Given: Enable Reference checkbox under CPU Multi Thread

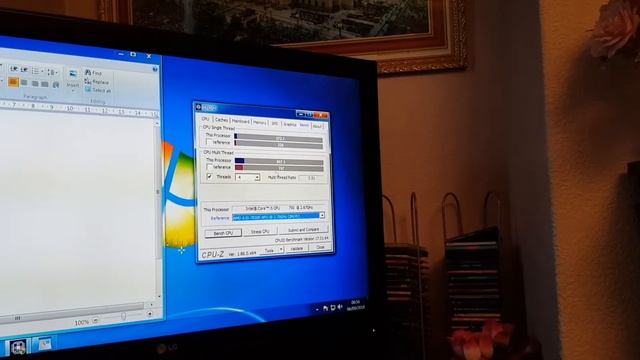Looking at the screenshot, I should pyautogui.click(x=209, y=167).
